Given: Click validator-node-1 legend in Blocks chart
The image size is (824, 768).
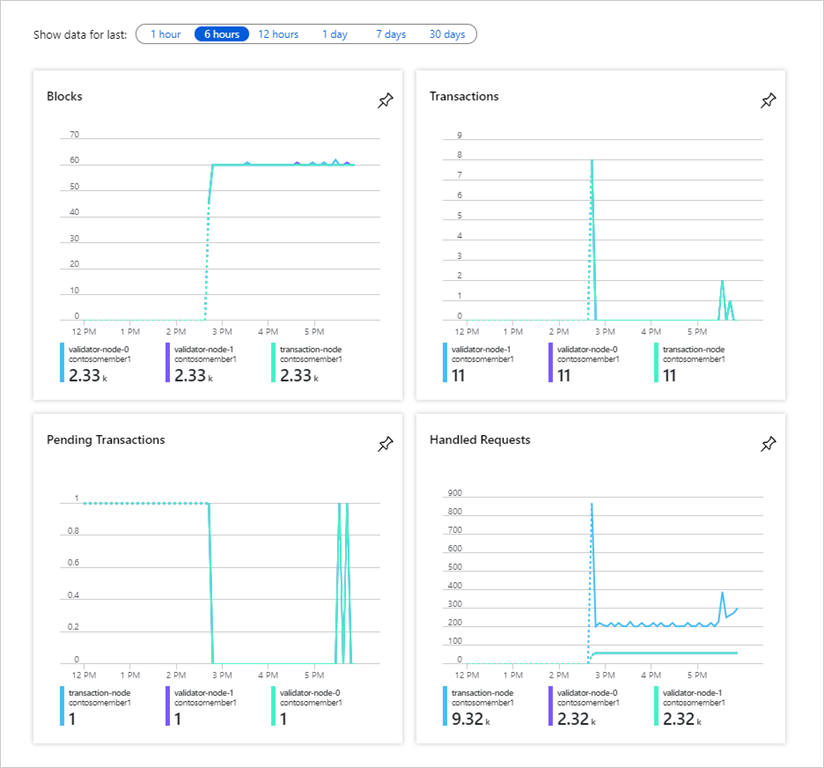Looking at the screenshot, I should click(203, 349).
